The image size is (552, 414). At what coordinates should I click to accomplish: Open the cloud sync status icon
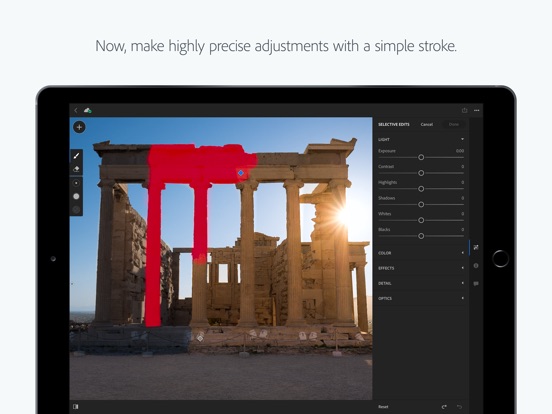pos(88,111)
